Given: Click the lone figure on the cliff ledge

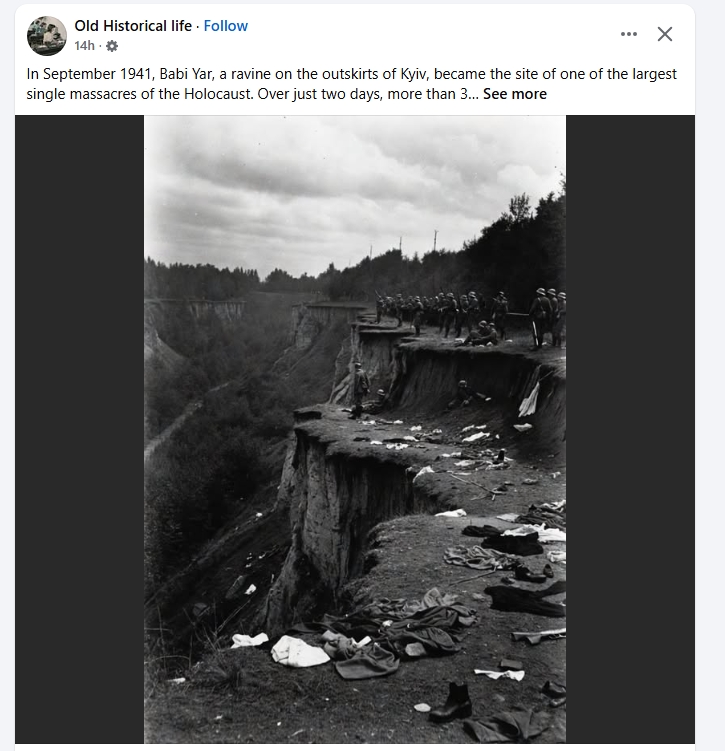Looking at the screenshot, I should coord(360,389).
